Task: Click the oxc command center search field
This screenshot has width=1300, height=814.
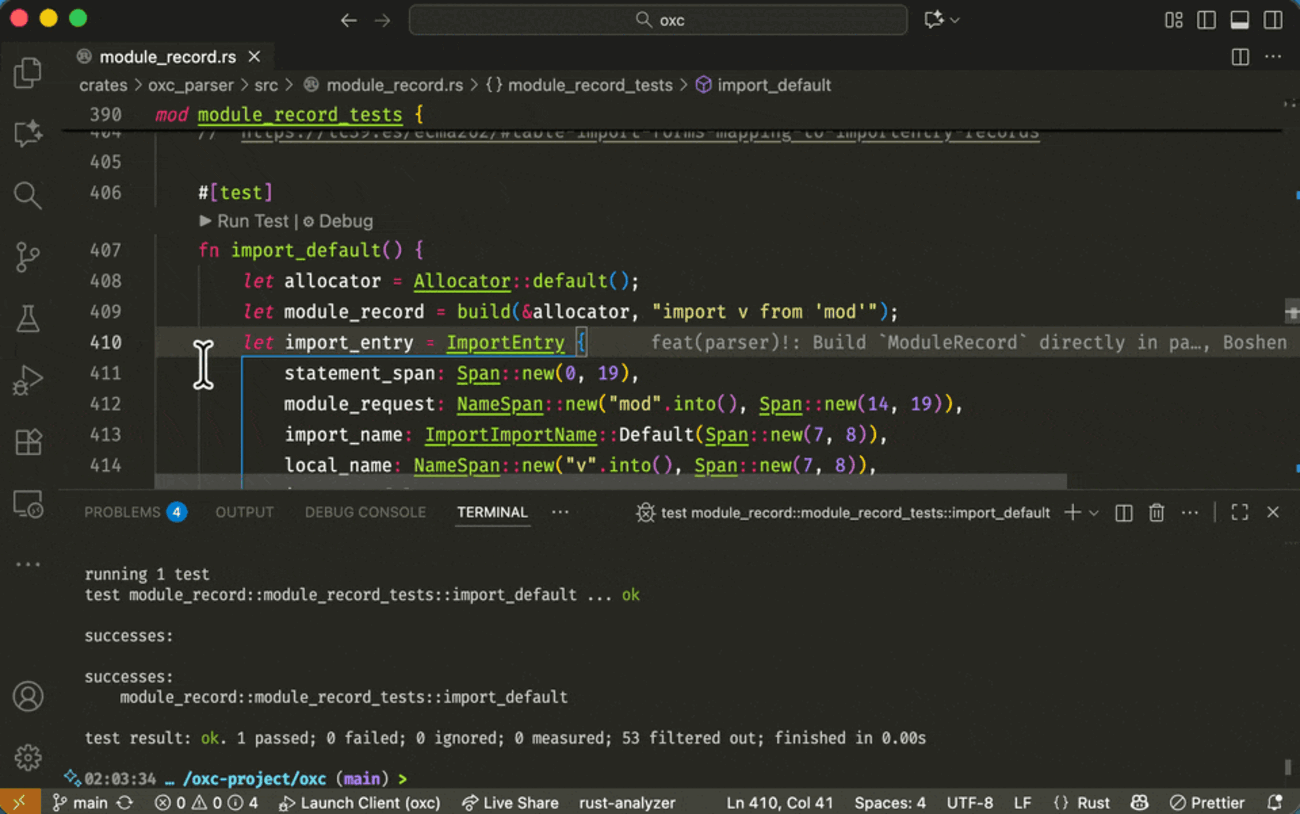Action: (x=658, y=20)
